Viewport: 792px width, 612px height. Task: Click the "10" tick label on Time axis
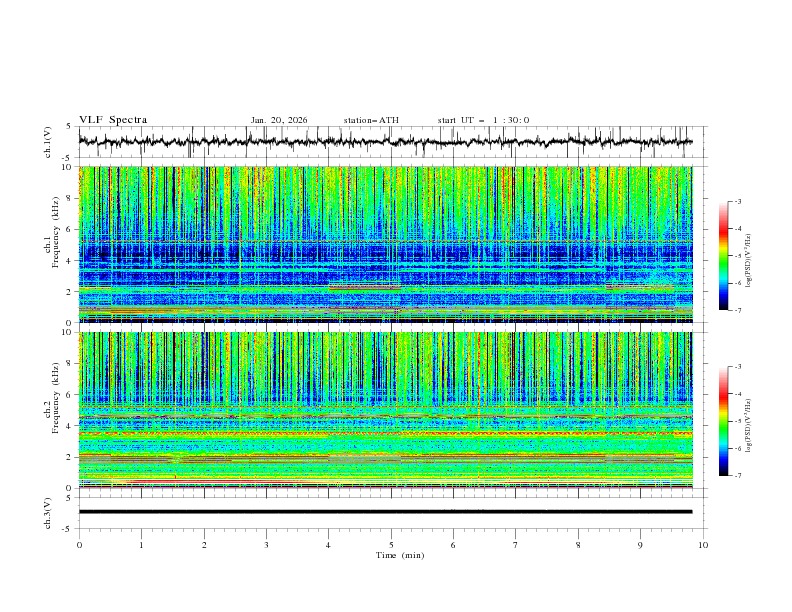pyautogui.click(x=703, y=545)
